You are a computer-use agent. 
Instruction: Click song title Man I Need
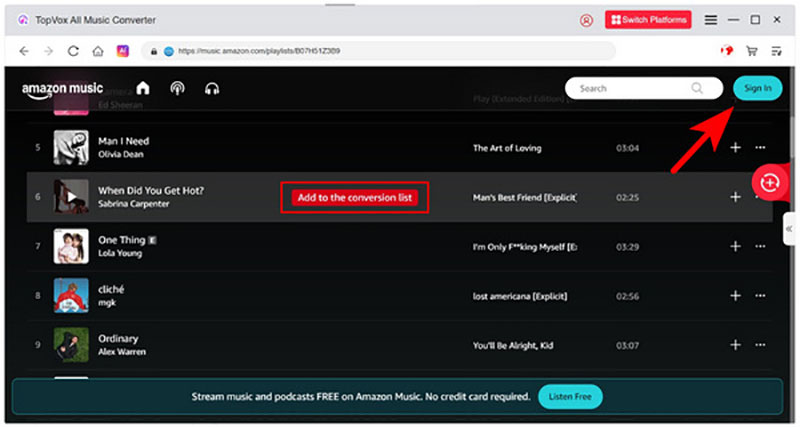123,141
